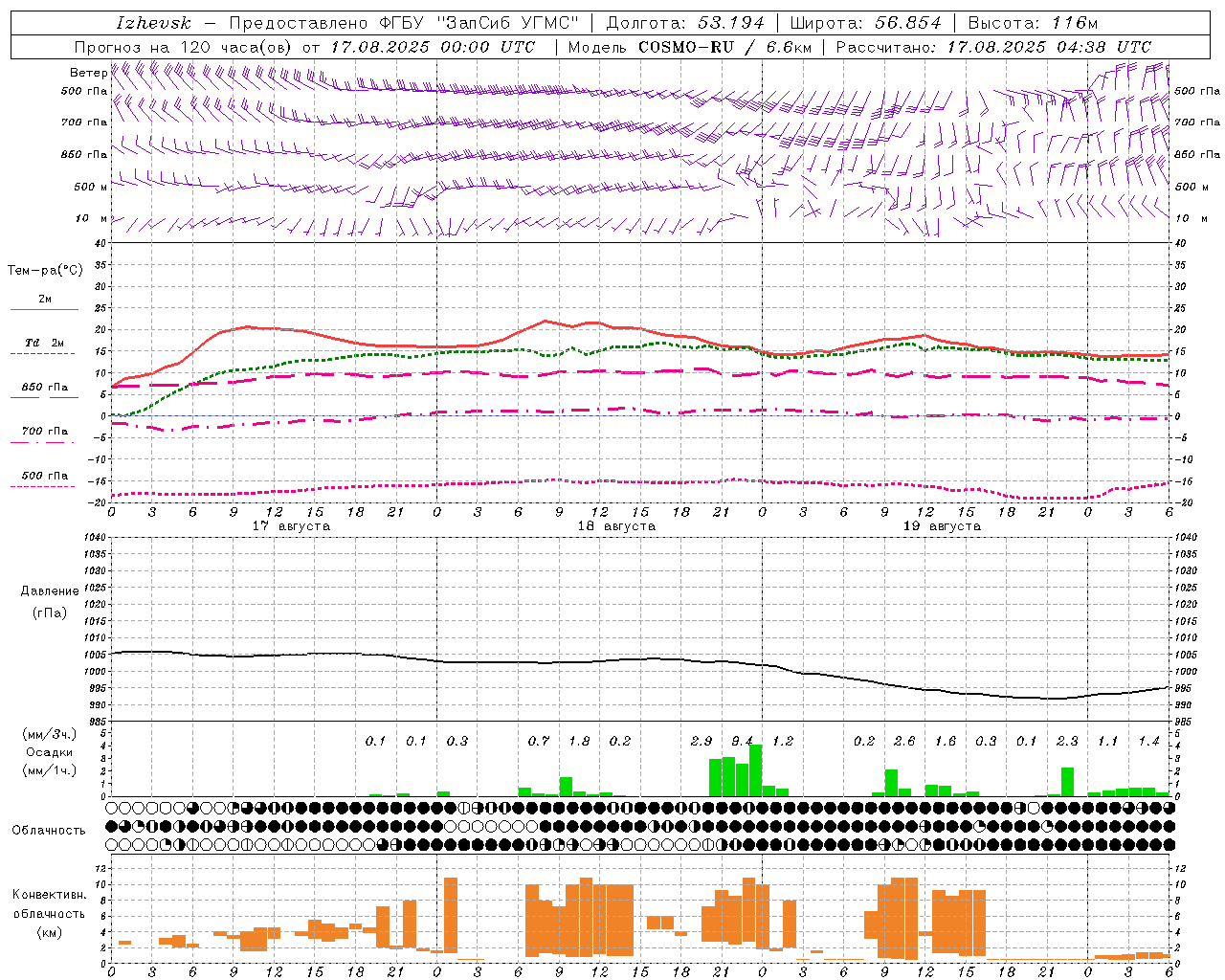Select the 9.4 precipitation total
The width and height of the screenshot is (1225, 980).
[x=742, y=741]
